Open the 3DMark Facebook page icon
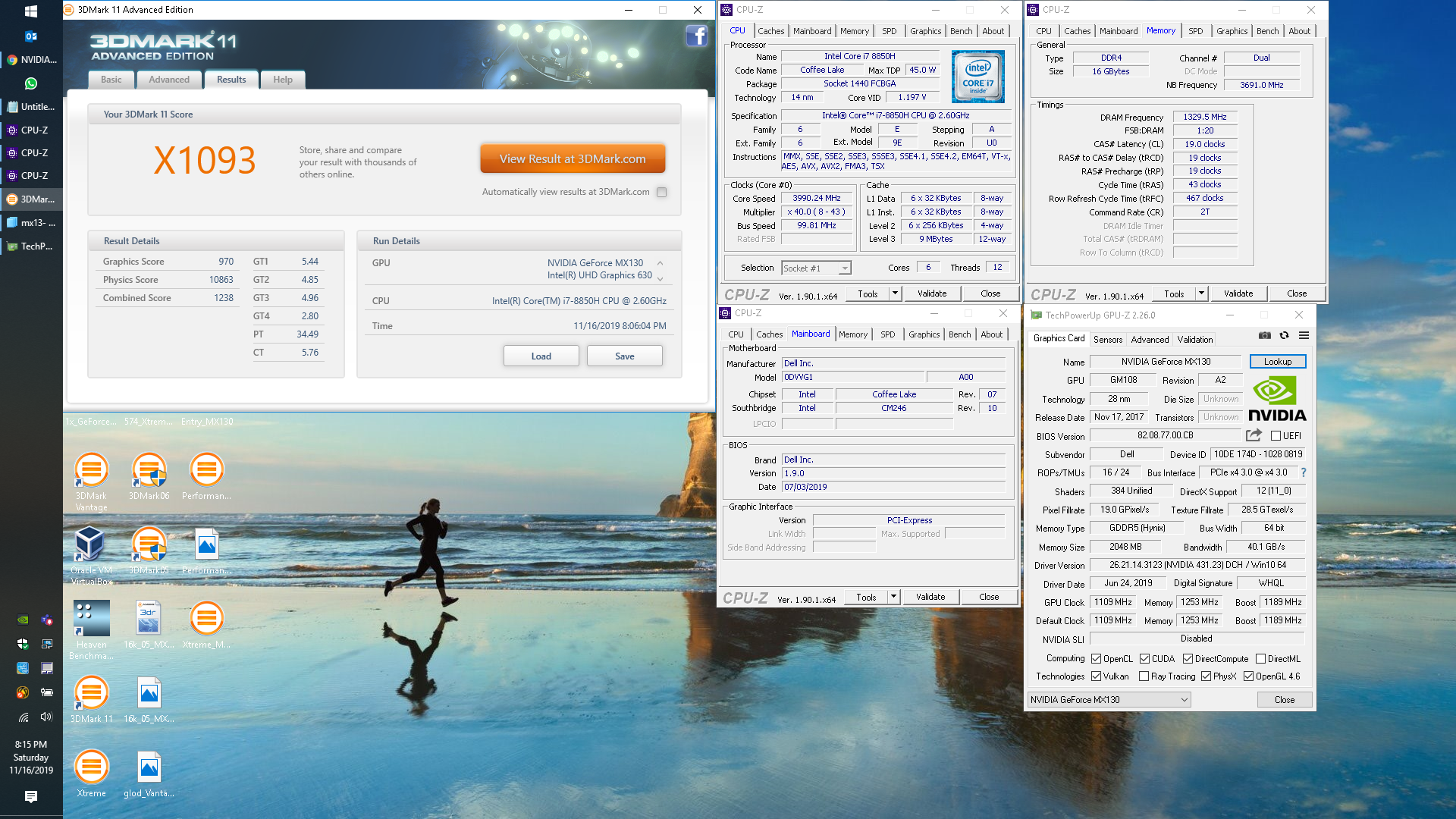Viewport: 1456px width, 819px height. pyautogui.click(x=696, y=36)
